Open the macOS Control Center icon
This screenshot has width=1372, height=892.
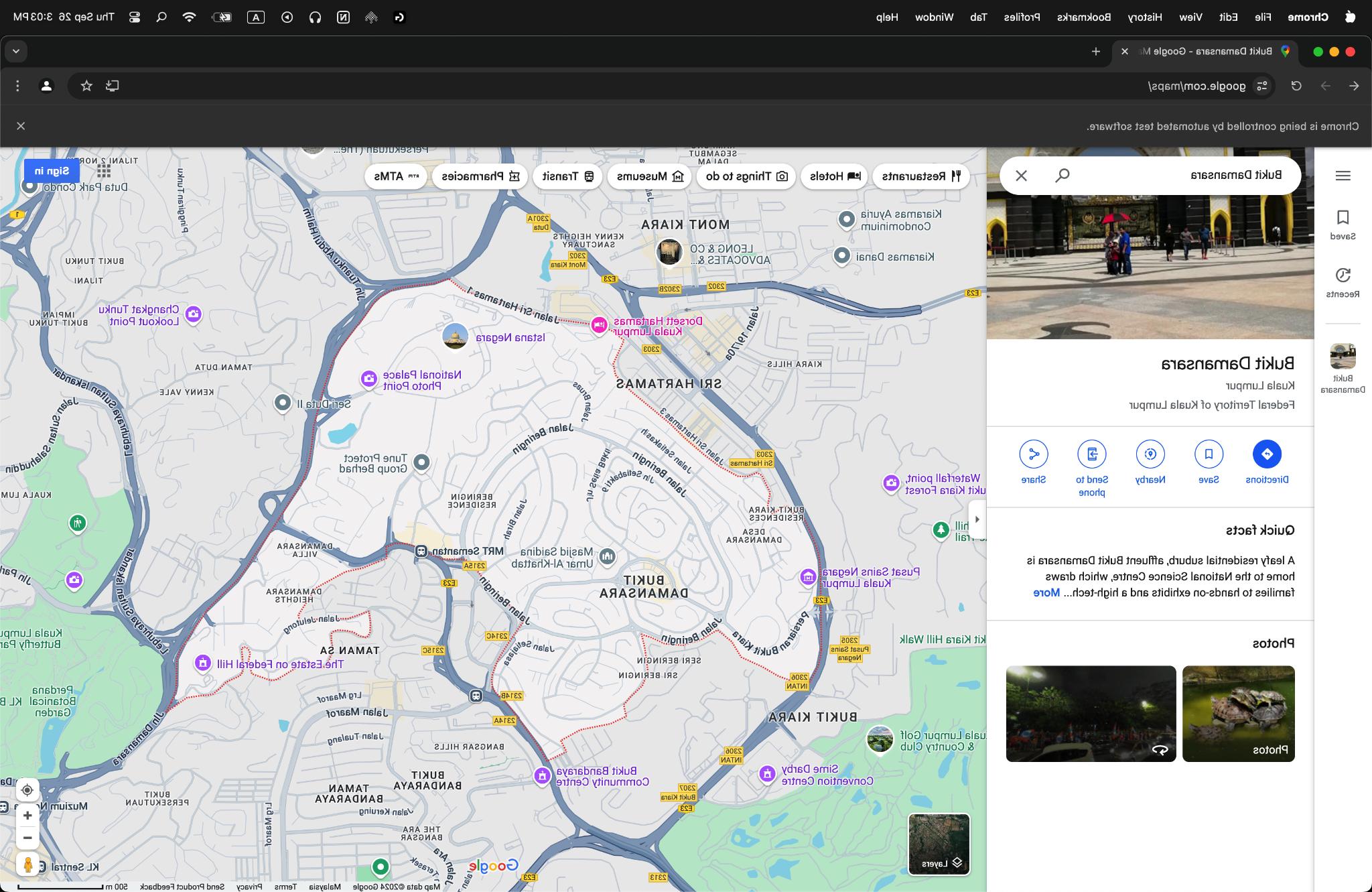click(x=135, y=17)
